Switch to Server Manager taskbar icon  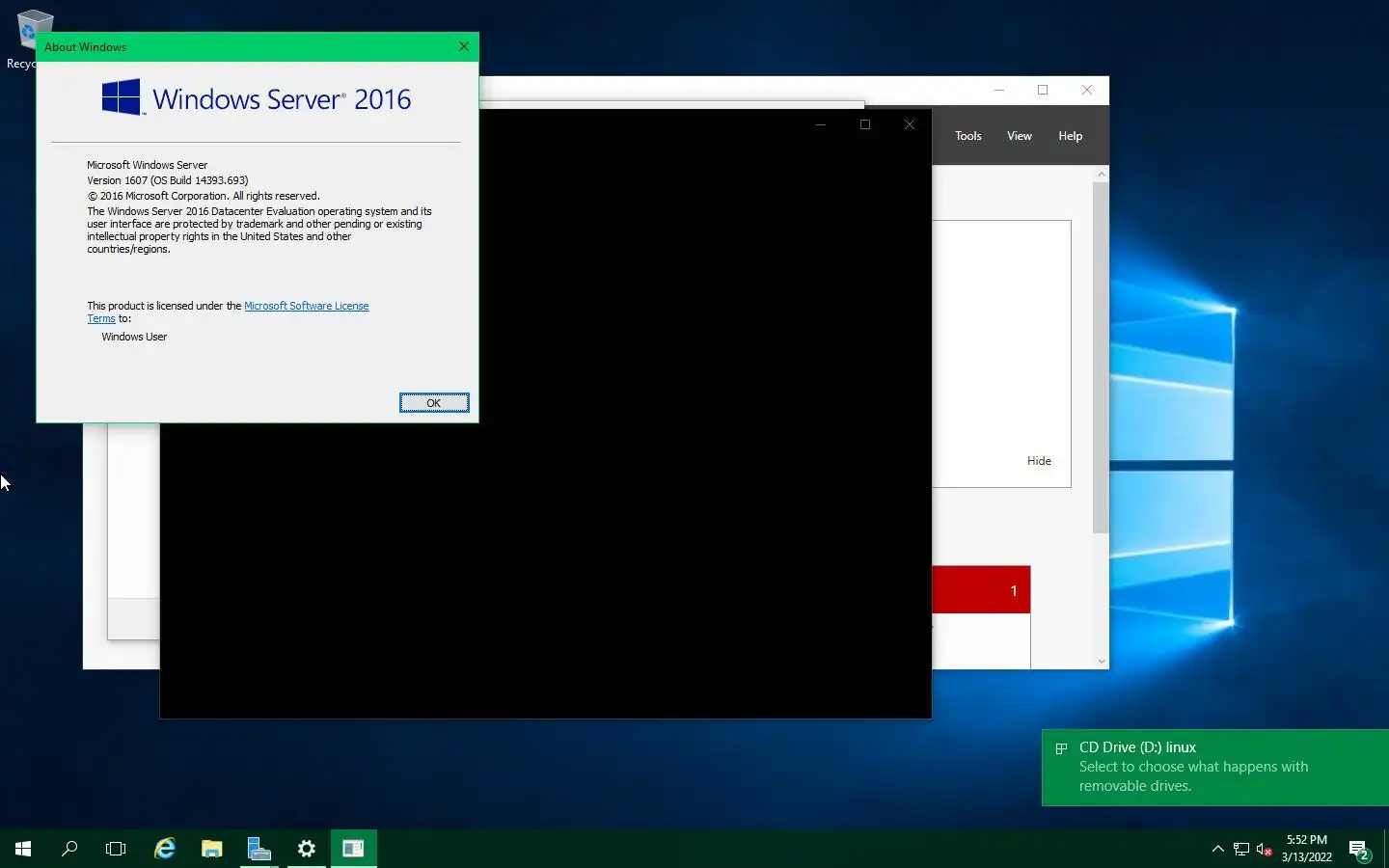tap(259, 849)
